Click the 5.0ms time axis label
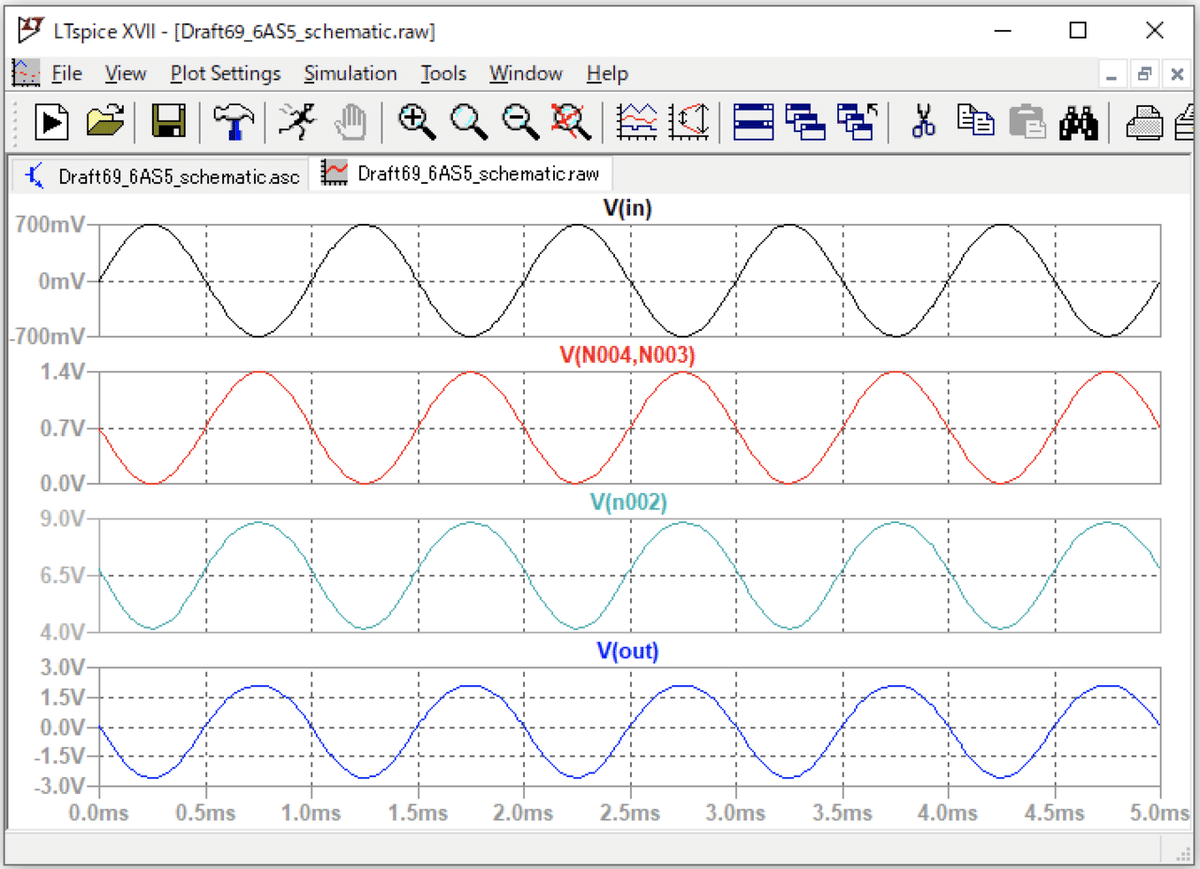The width and height of the screenshot is (1200, 869). click(x=1160, y=812)
